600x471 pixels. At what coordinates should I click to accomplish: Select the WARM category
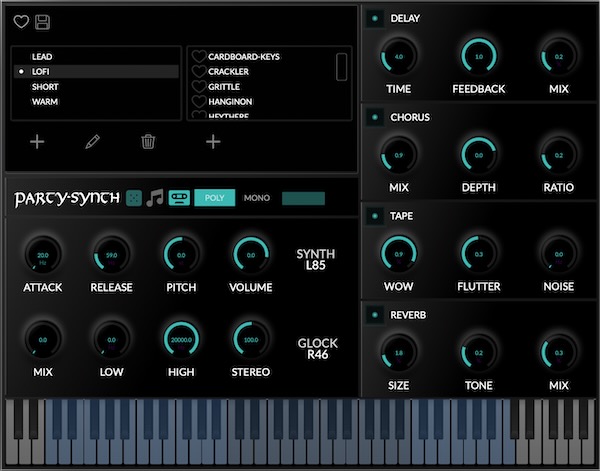96,102
